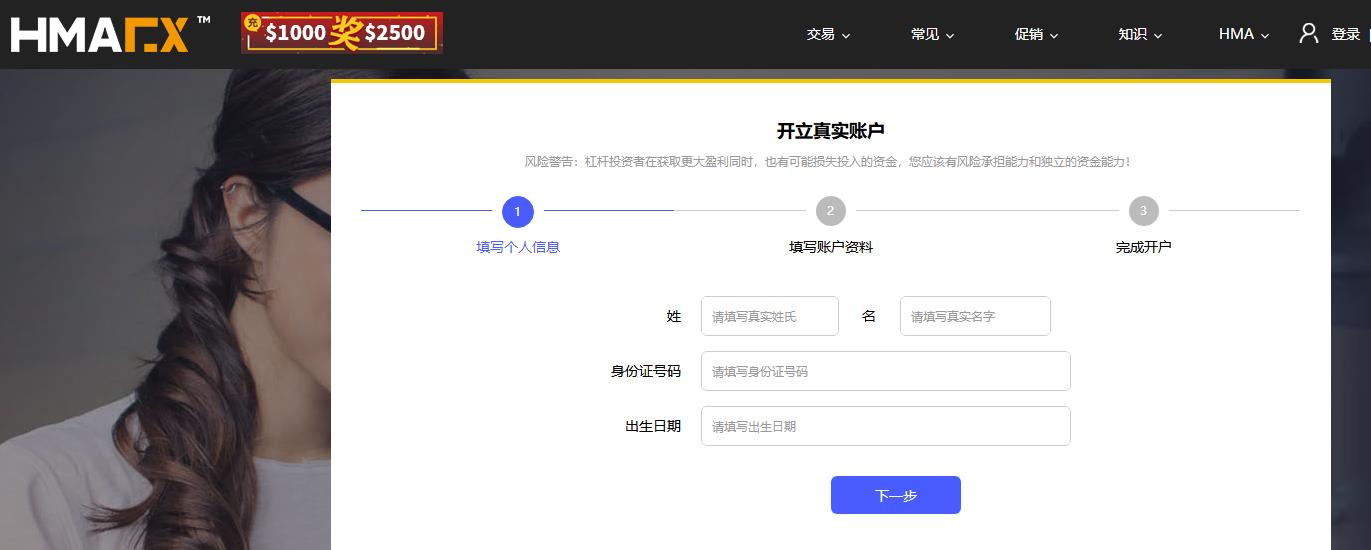Viewport: 1371px width, 550px height.
Task: Select step 2 circle indicator
Action: (x=830, y=211)
